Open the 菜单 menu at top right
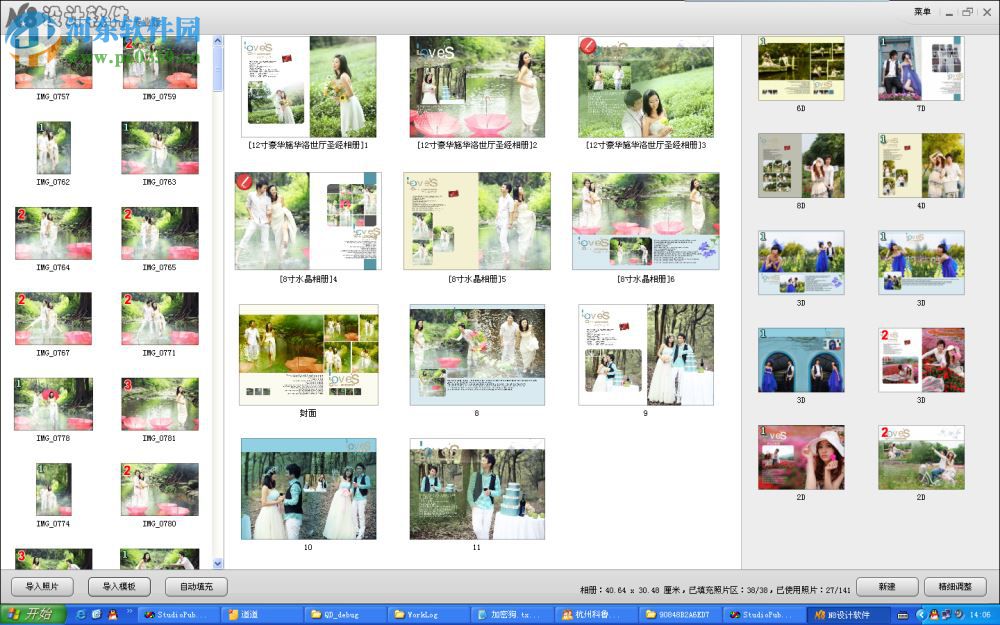This screenshot has height=625, width=1000. (922, 11)
